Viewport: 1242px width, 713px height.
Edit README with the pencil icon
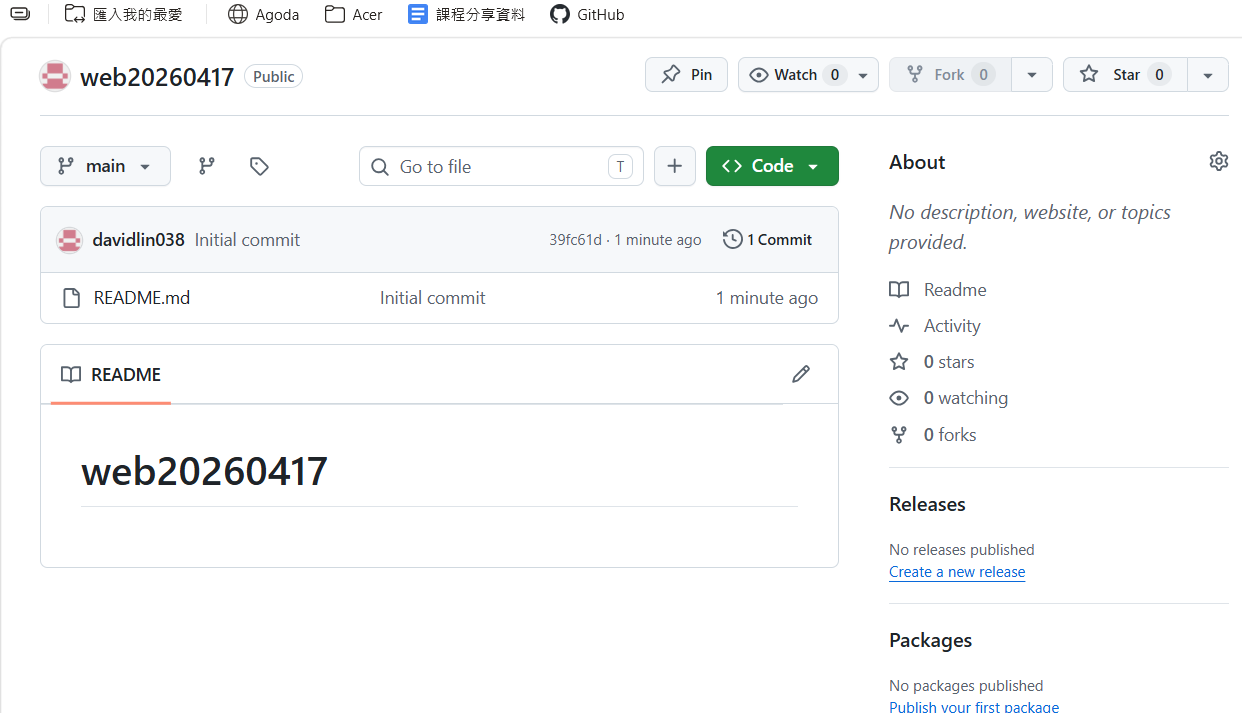(801, 374)
